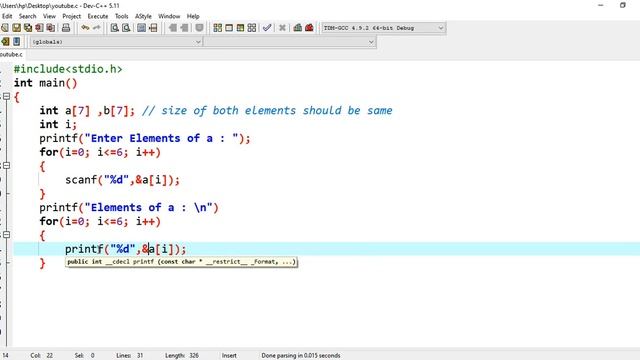
Task: Open the Tools menu
Action: click(122, 16)
